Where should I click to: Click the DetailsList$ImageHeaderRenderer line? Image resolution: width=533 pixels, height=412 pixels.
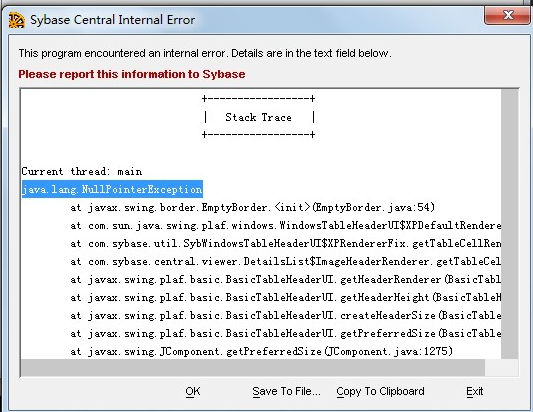[x=286, y=261]
